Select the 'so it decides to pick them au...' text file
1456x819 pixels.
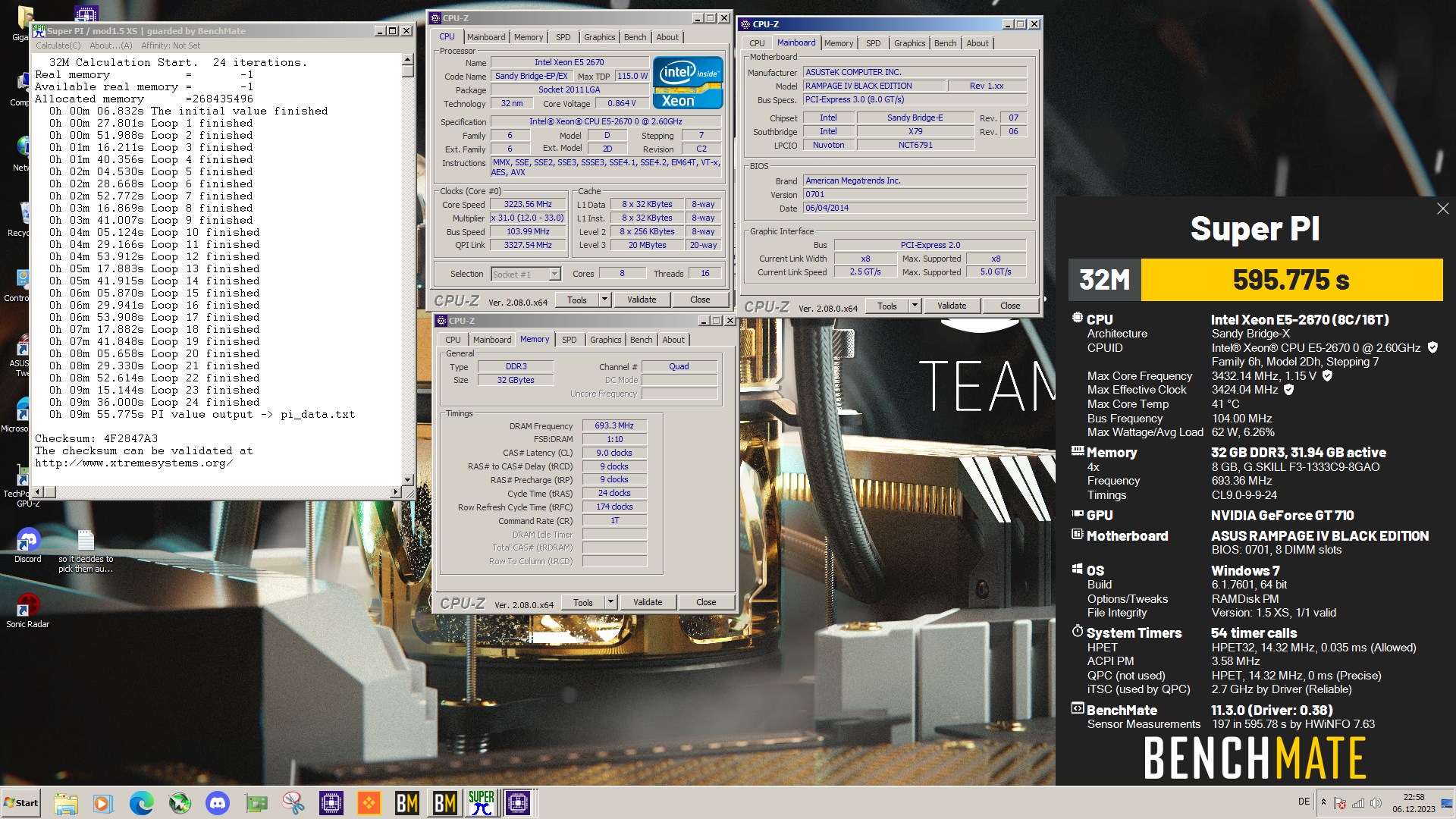pyautogui.click(x=86, y=551)
